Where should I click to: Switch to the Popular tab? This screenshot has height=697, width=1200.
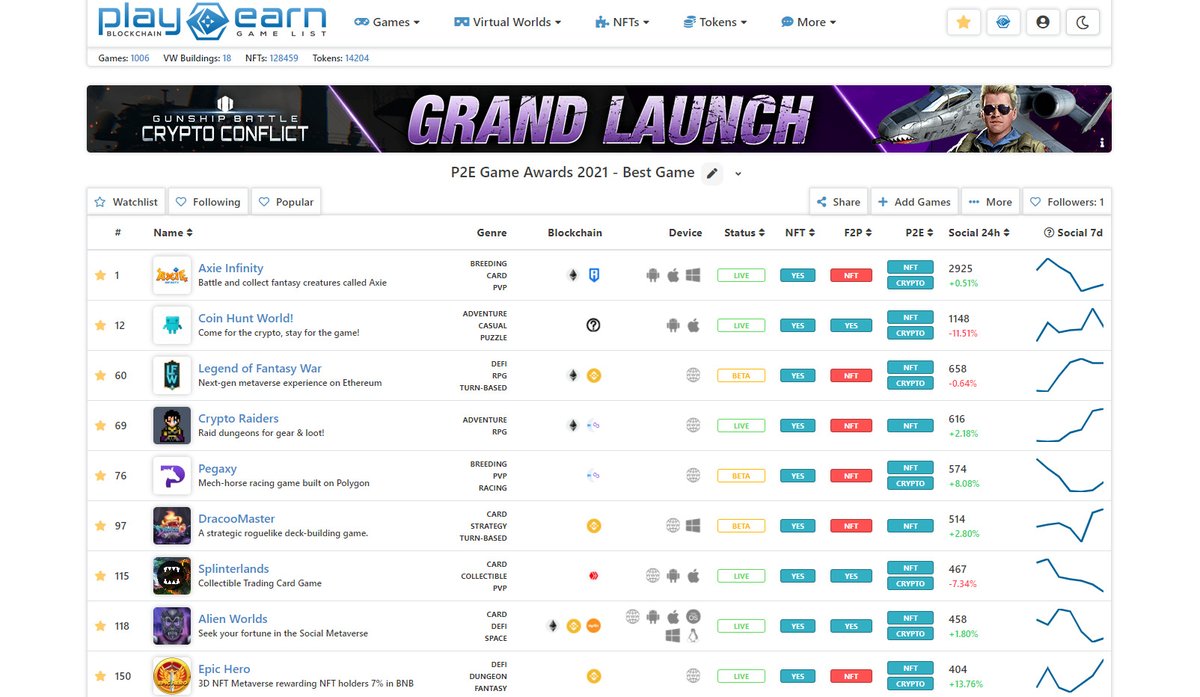[286, 202]
